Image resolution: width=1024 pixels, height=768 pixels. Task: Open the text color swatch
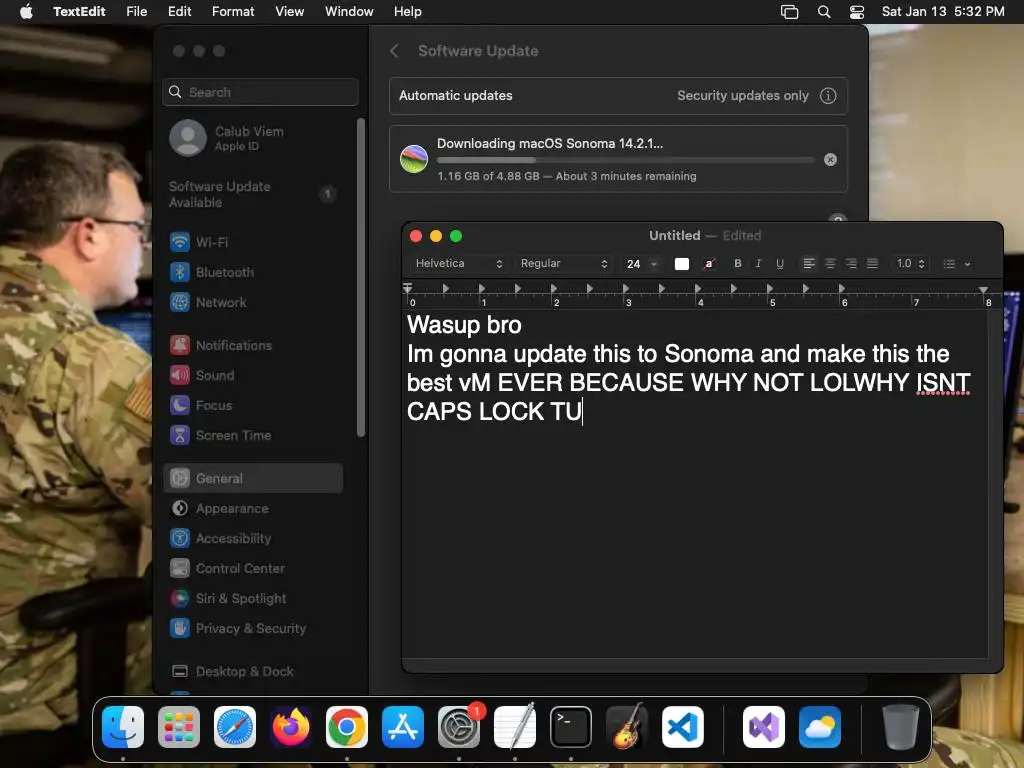pyautogui.click(x=681, y=263)
